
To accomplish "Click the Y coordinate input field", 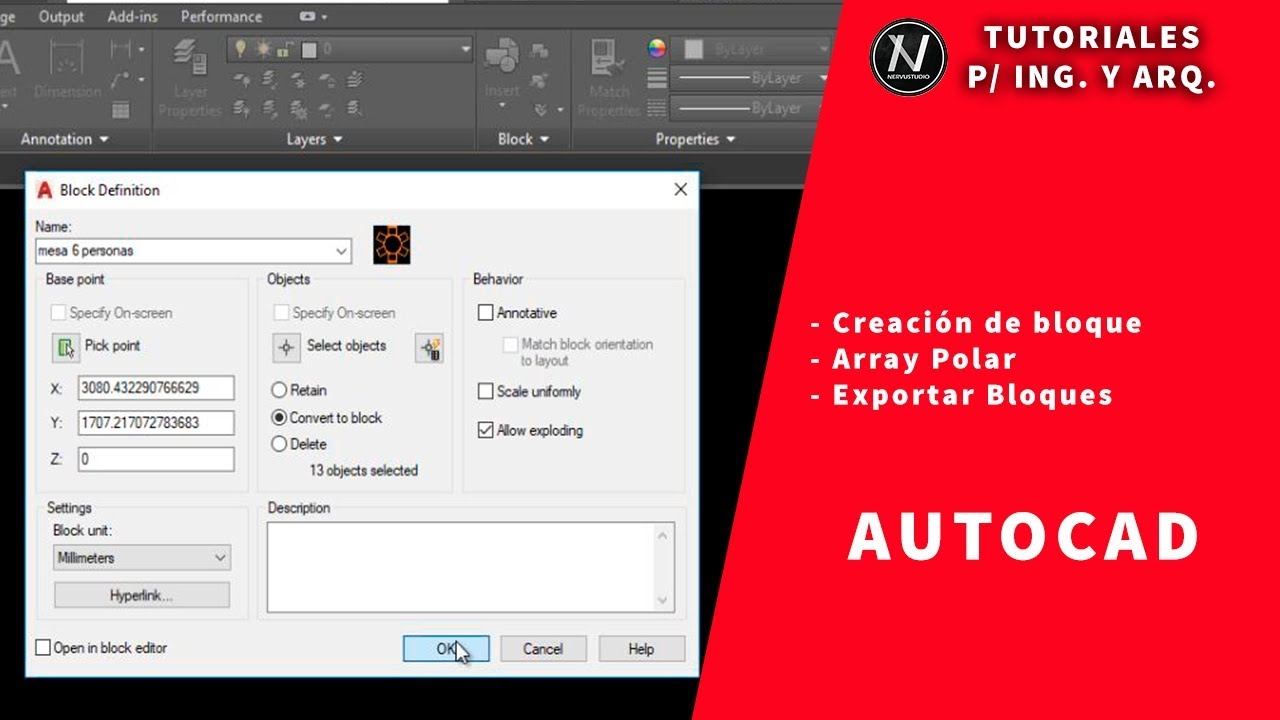I will 156,423.
